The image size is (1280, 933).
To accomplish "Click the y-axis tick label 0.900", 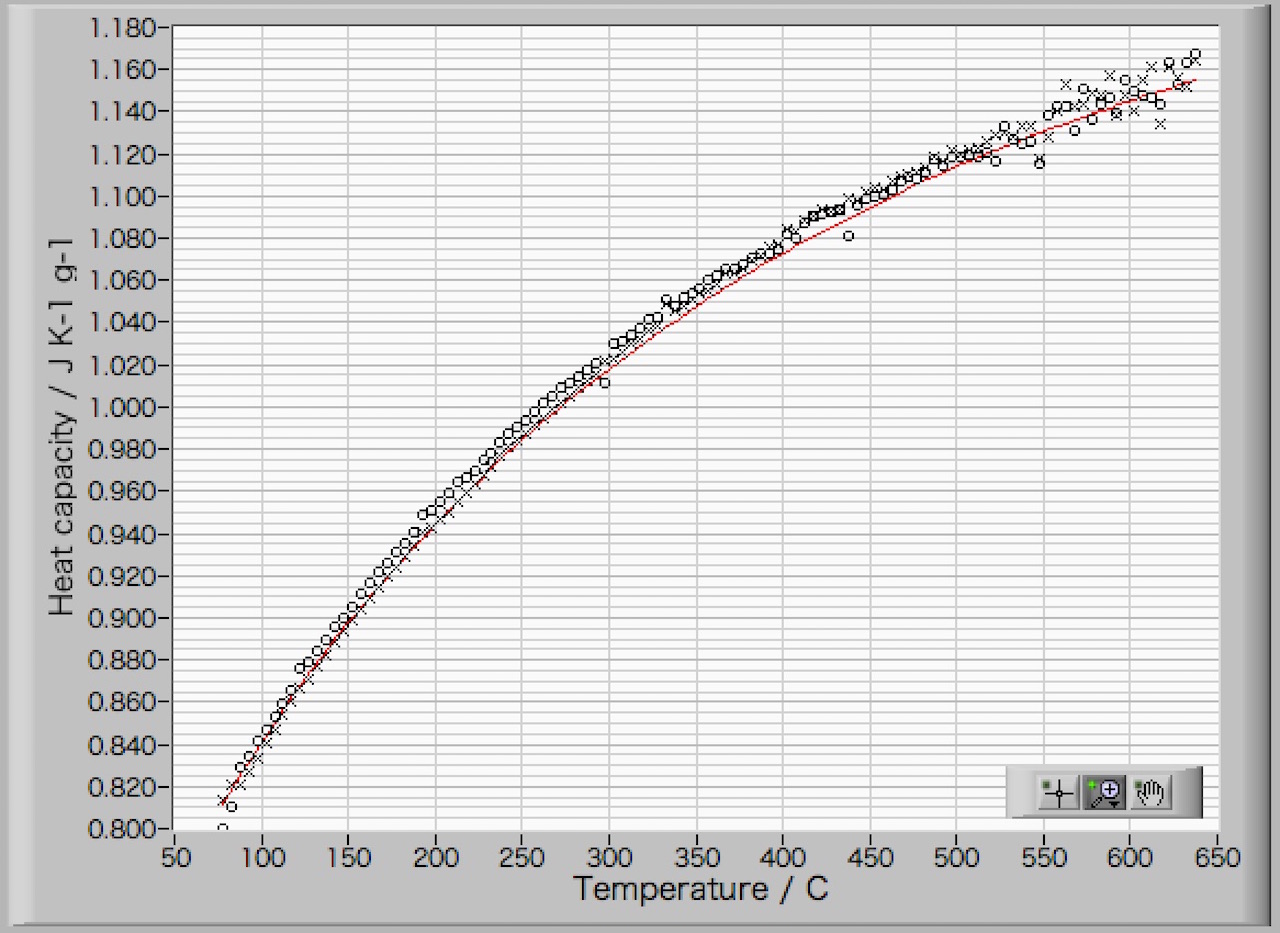I will tap(123, 618).
